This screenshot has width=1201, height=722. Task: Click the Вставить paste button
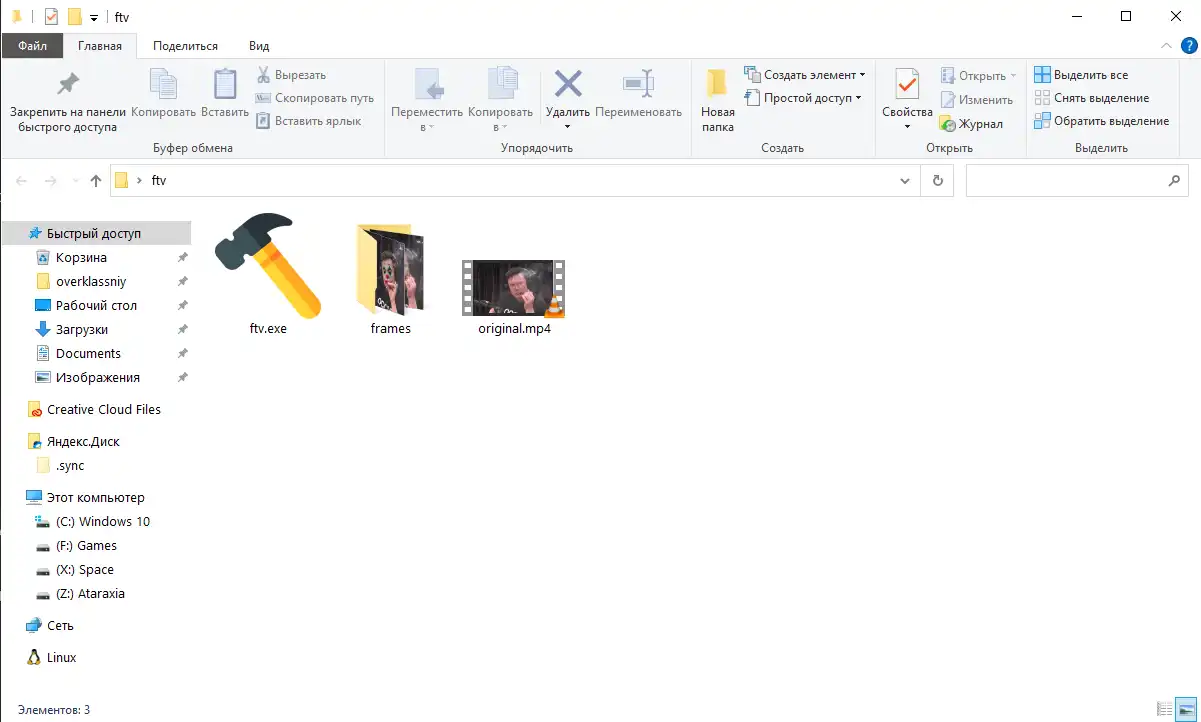click(225, 95)
